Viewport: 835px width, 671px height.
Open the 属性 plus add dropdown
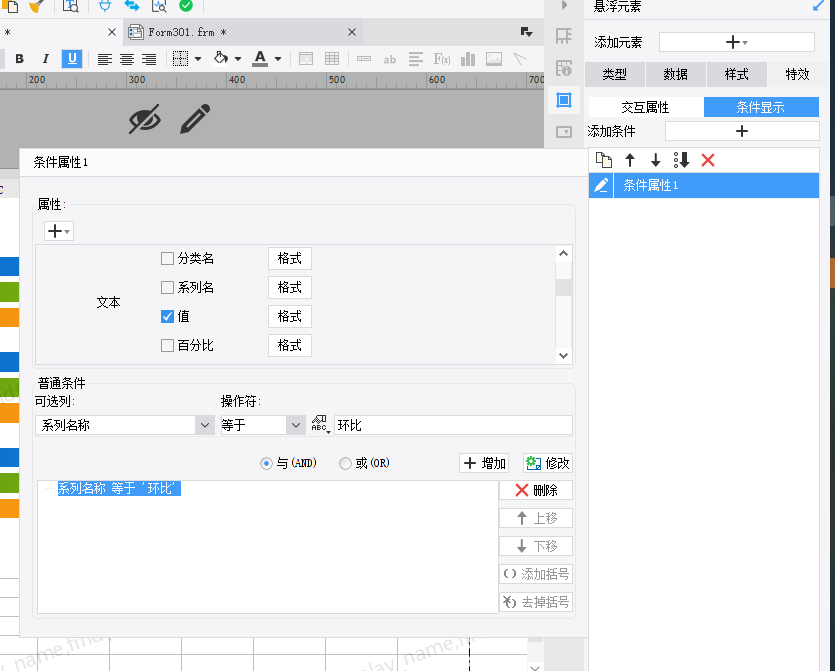point(59,231)
